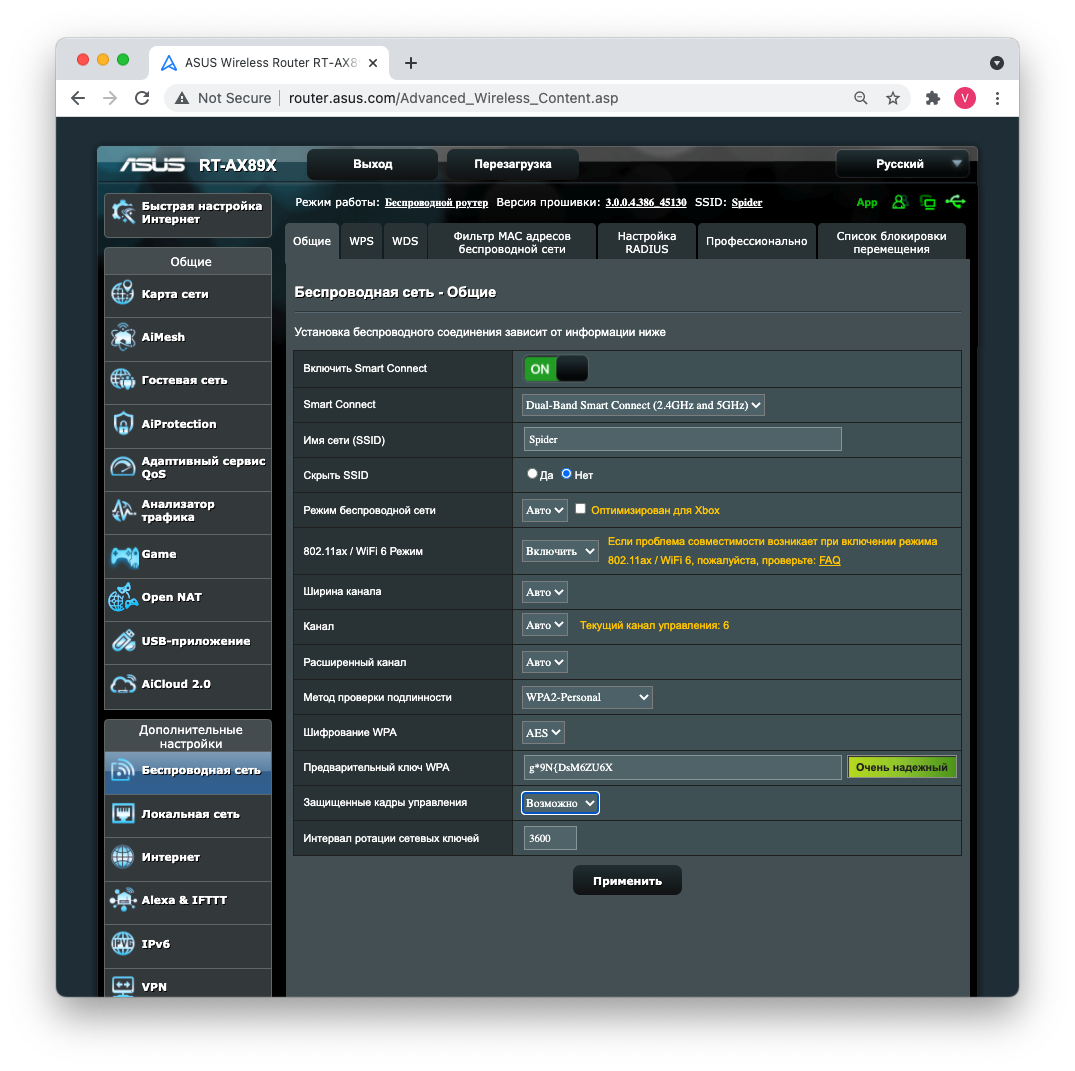Open the Chrome profile avatar
This screenshot has height=1071, width=1075.
click(x=965, y=98)
